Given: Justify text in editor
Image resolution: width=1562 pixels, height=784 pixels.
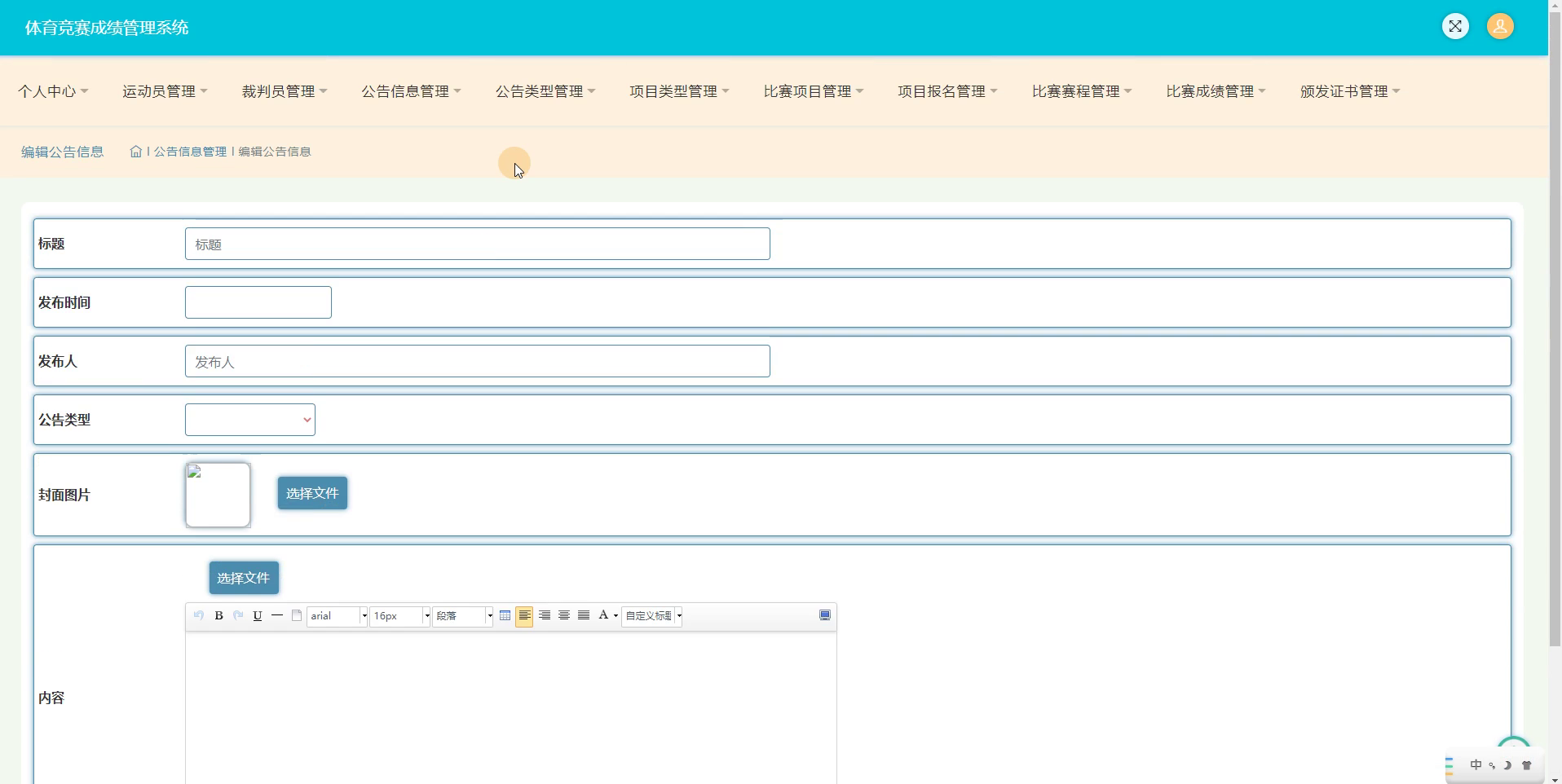Looking at the screenshot, I should 584,615.
